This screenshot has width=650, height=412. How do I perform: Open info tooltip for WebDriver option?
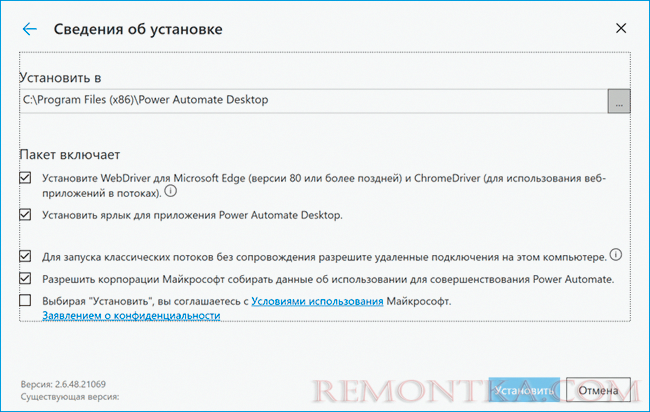tap(170, 191)
